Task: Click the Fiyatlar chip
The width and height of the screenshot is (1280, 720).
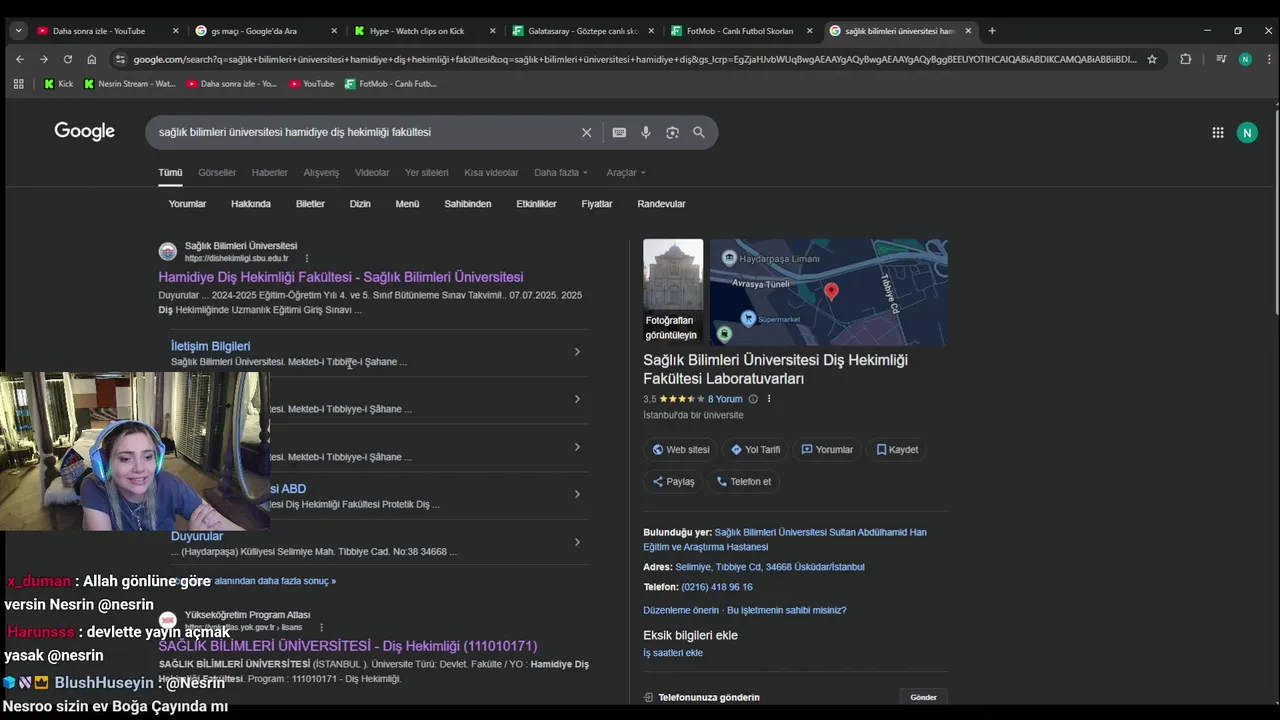Action: (597, 204)
